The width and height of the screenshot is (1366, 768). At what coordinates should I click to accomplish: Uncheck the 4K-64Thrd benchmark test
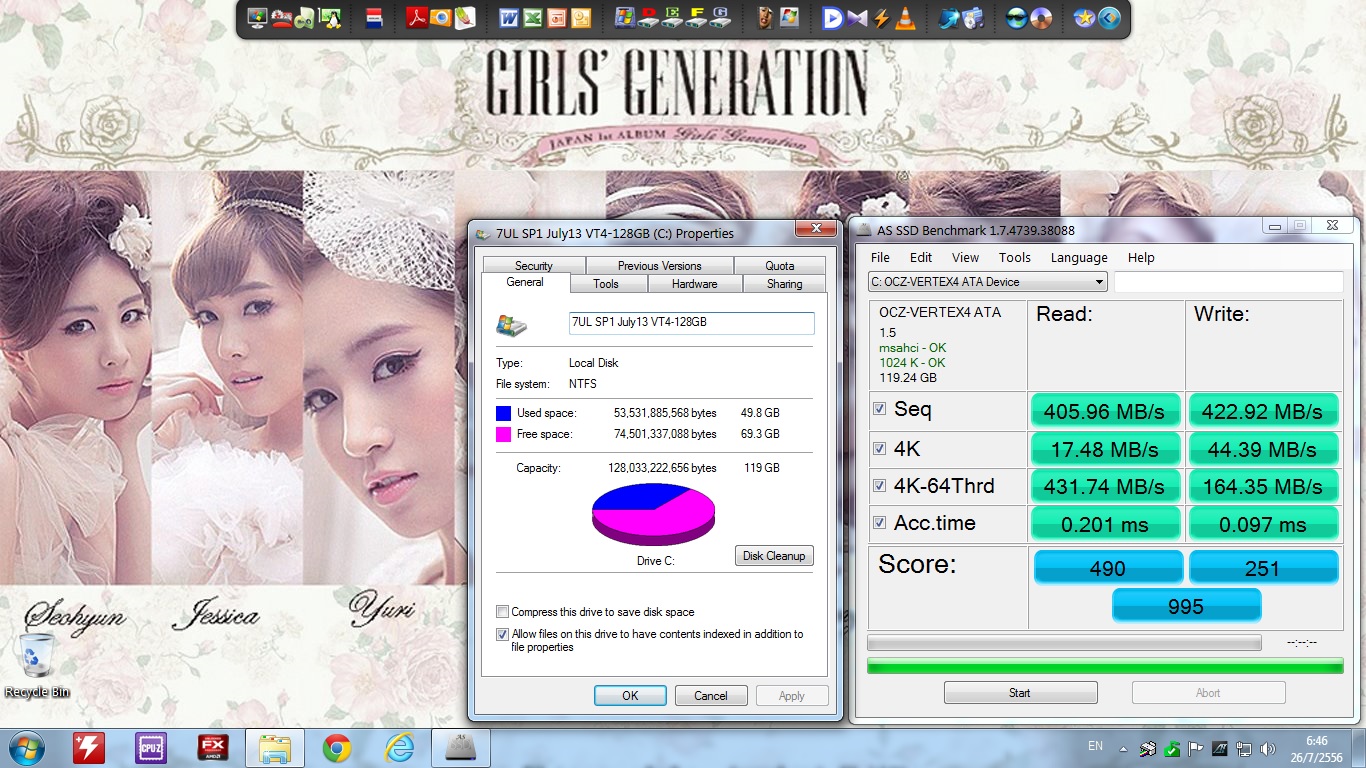coord(879,486)
